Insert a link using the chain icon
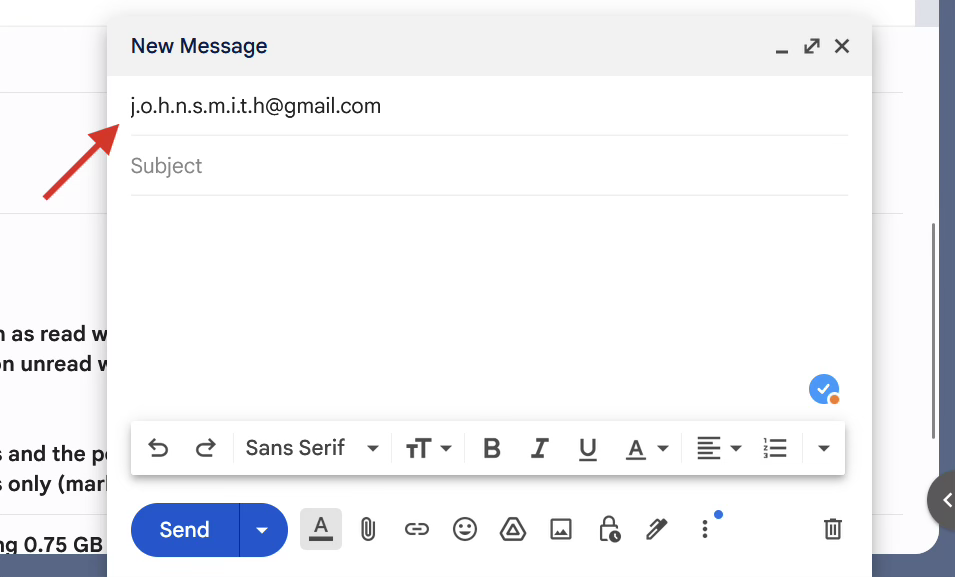 point(416,529)
